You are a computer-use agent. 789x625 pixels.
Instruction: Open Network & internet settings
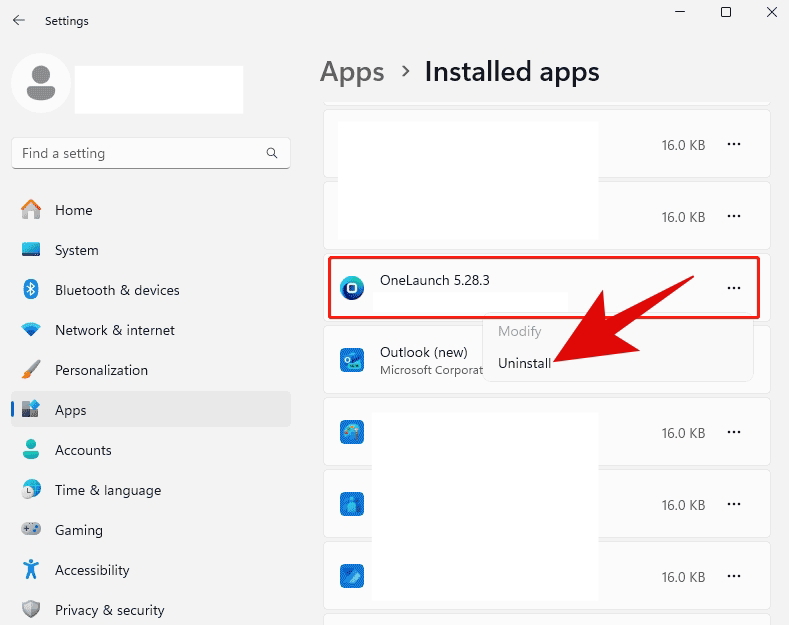pos(151,330)
